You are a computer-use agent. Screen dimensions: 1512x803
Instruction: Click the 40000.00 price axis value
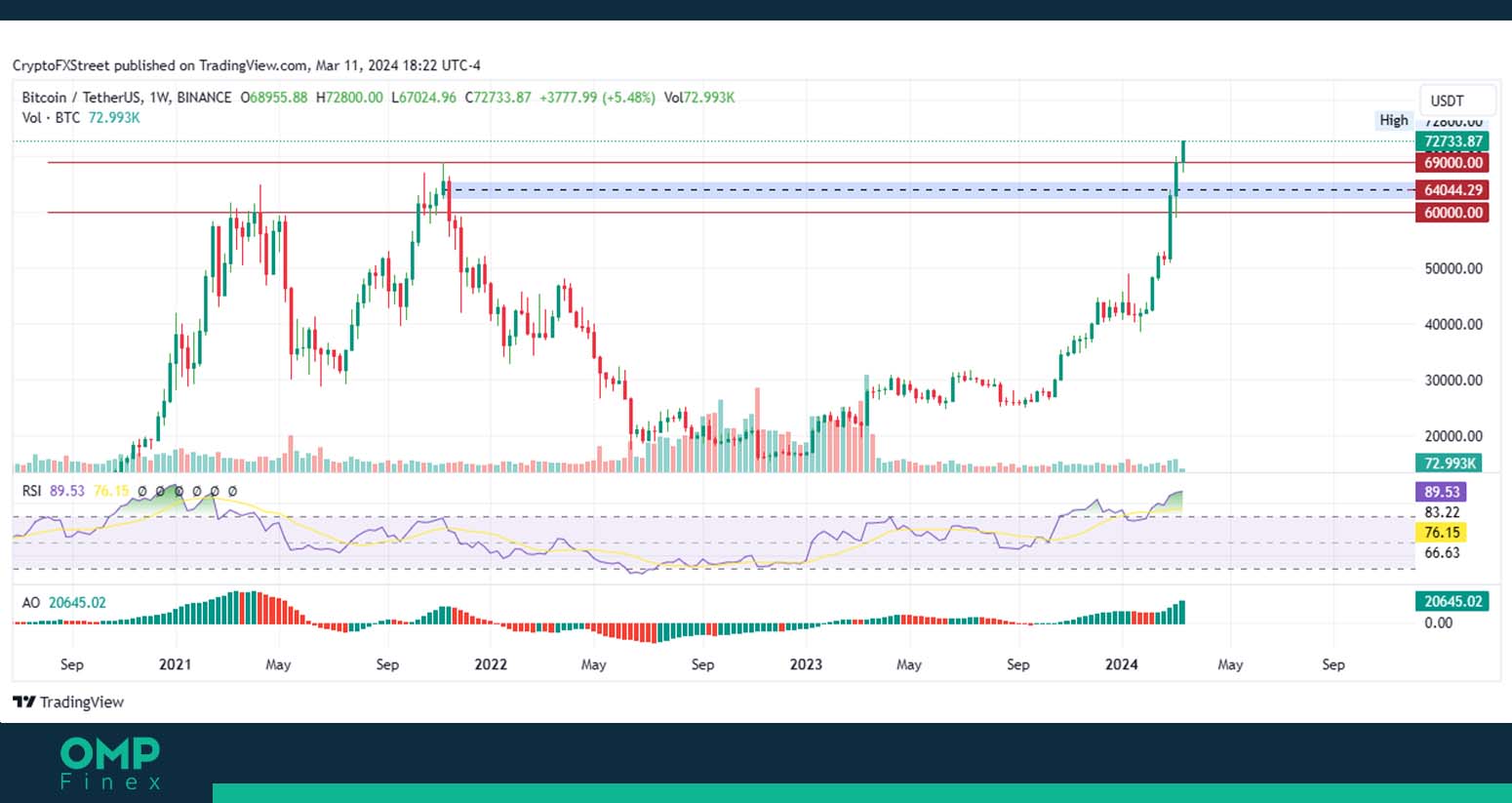(1453, 324)
